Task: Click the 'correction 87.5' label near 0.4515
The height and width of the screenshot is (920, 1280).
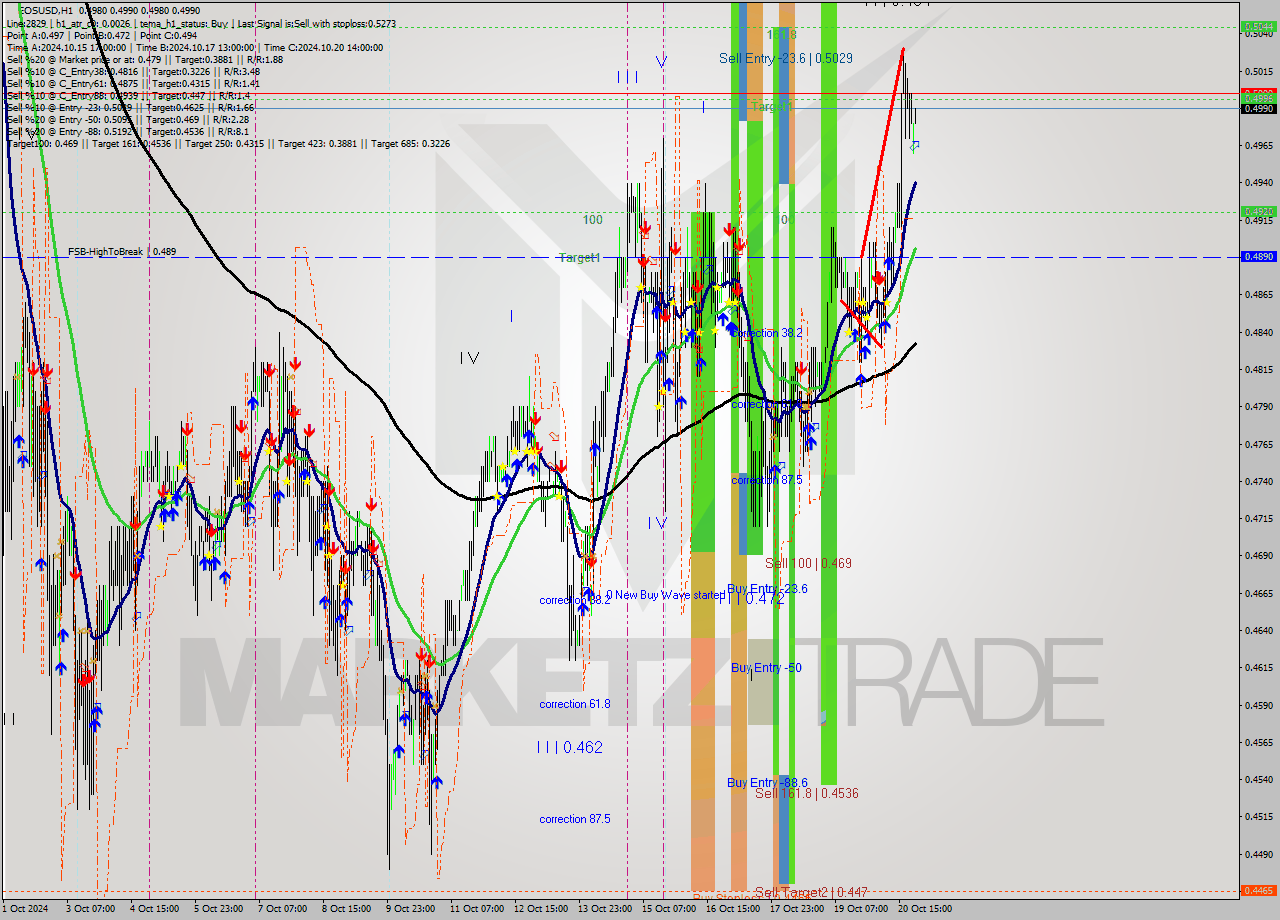Action: point(575,819)
